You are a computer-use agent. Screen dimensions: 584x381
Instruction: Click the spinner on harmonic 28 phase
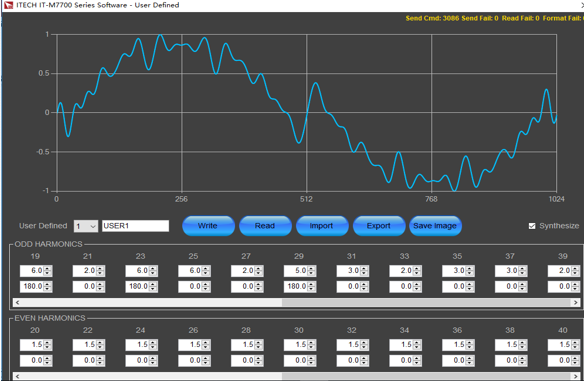coord(258,361)
